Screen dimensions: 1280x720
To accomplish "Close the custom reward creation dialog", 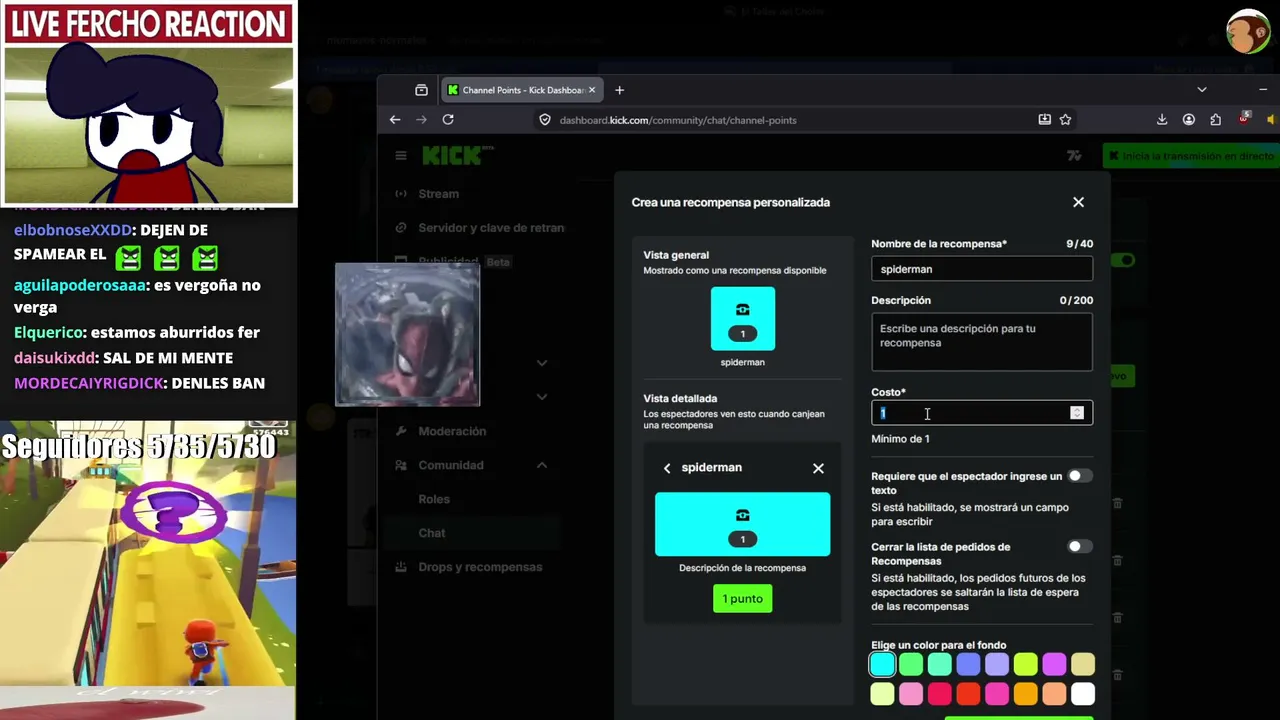I will tap(1078, 202).
